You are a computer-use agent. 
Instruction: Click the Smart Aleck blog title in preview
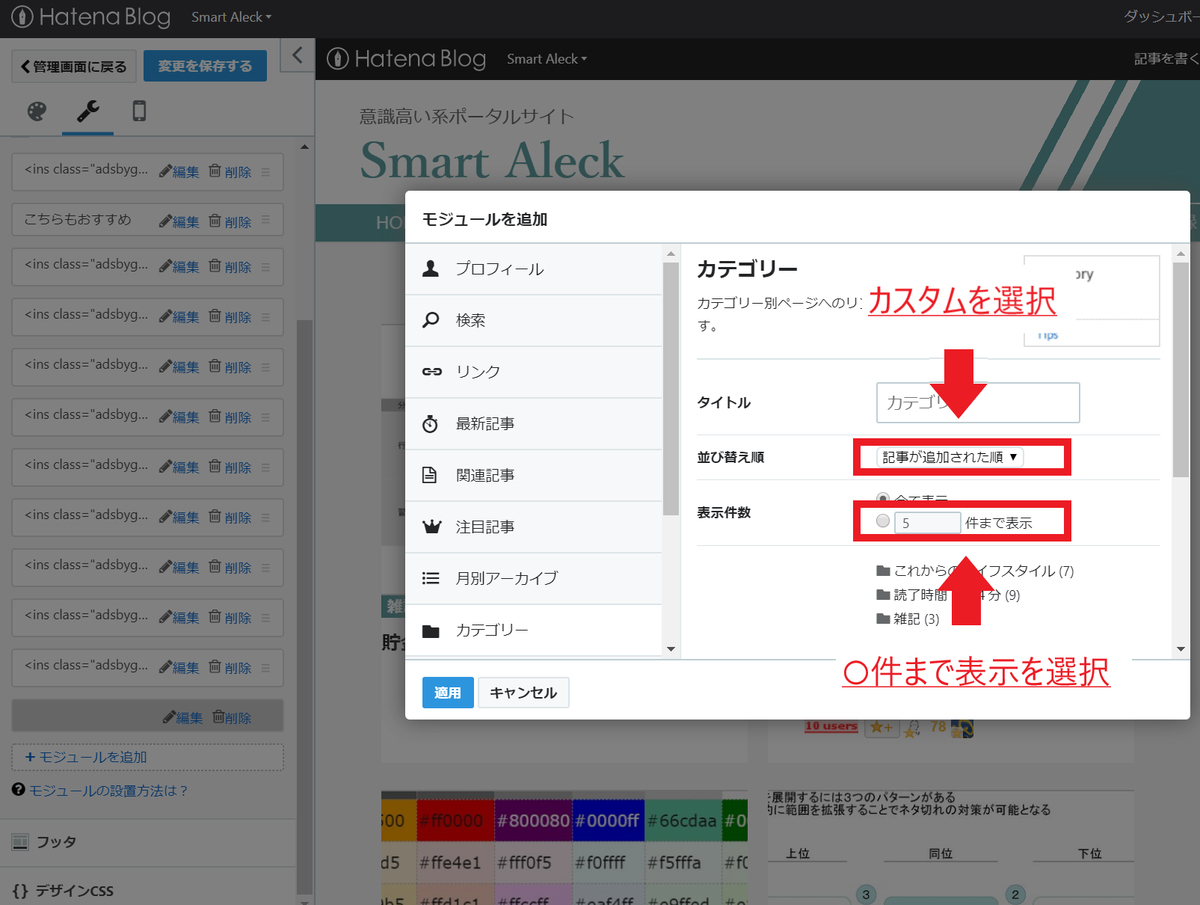pyautogui.click(x=492, y=161)
